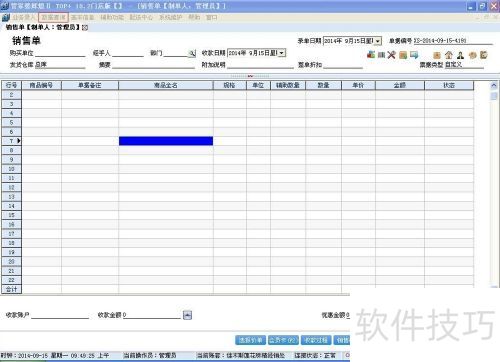The height and width of the screenshot is (362, 500).
Task: Open the 辅助功能 menu
Action: (112, 17)
